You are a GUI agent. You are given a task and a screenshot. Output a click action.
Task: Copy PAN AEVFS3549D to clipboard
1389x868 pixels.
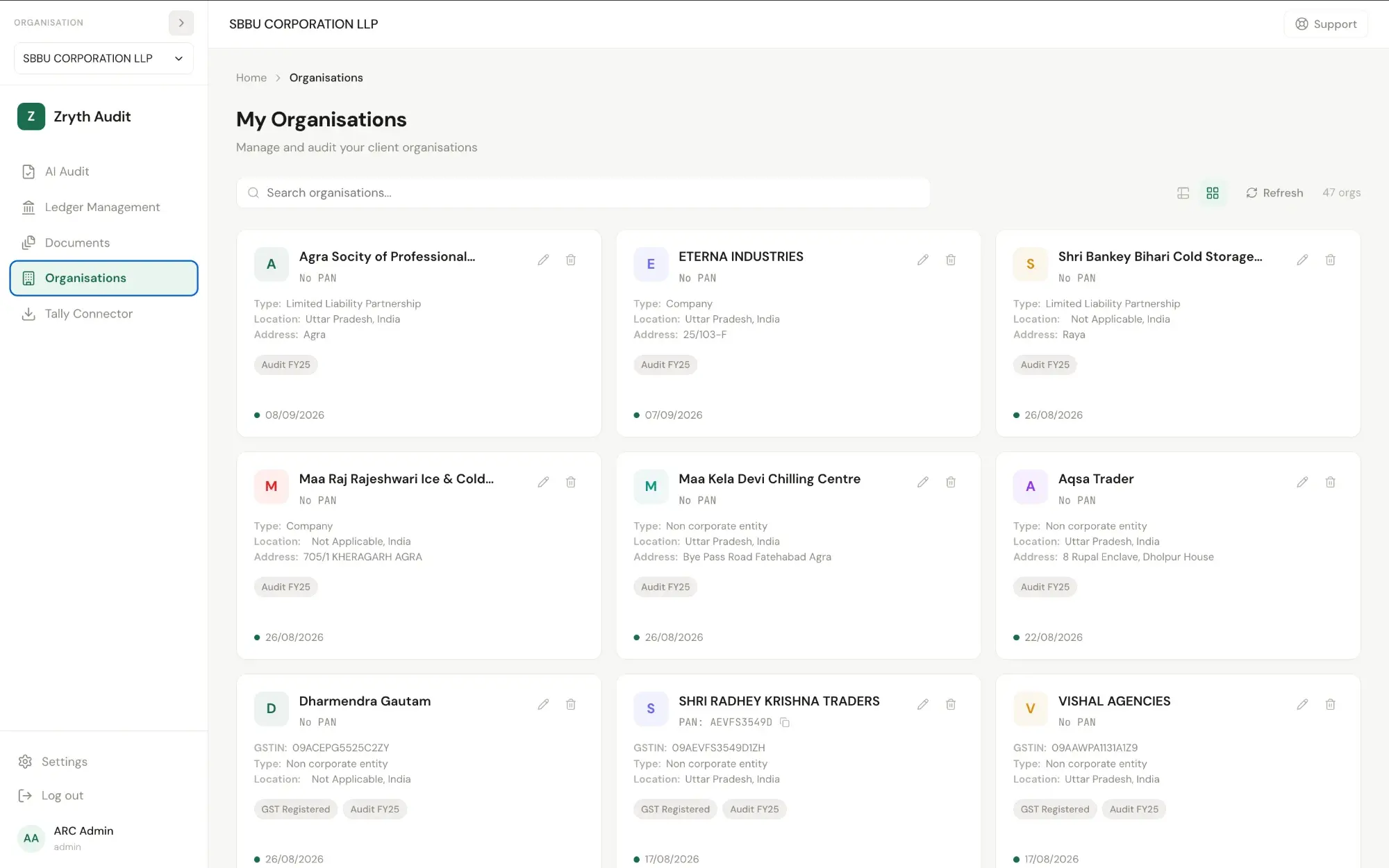tap(785, 722)
